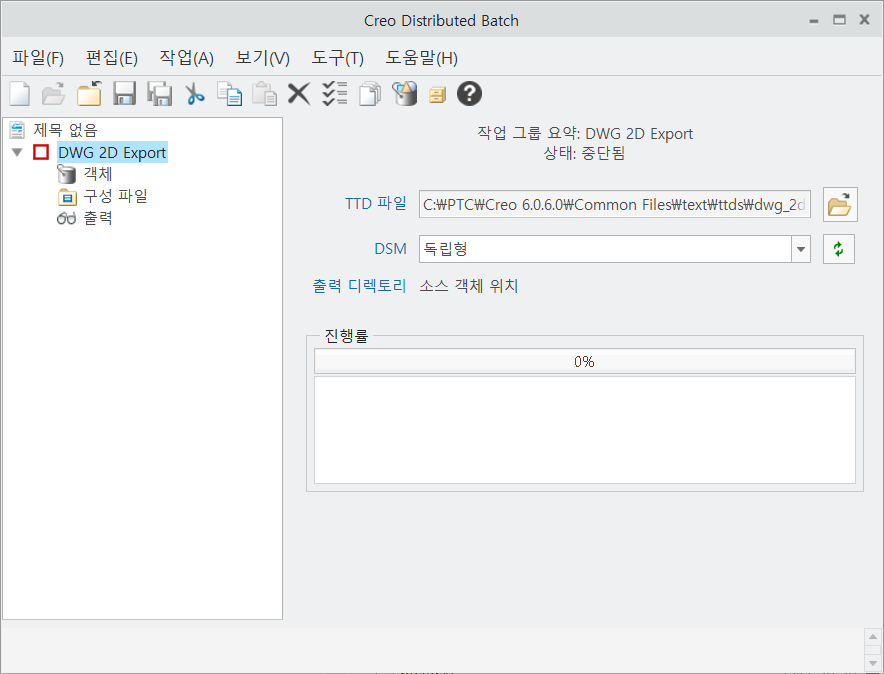Select the 객체 tree item
The height and width of the screenshot is (674, 884).
98,174
